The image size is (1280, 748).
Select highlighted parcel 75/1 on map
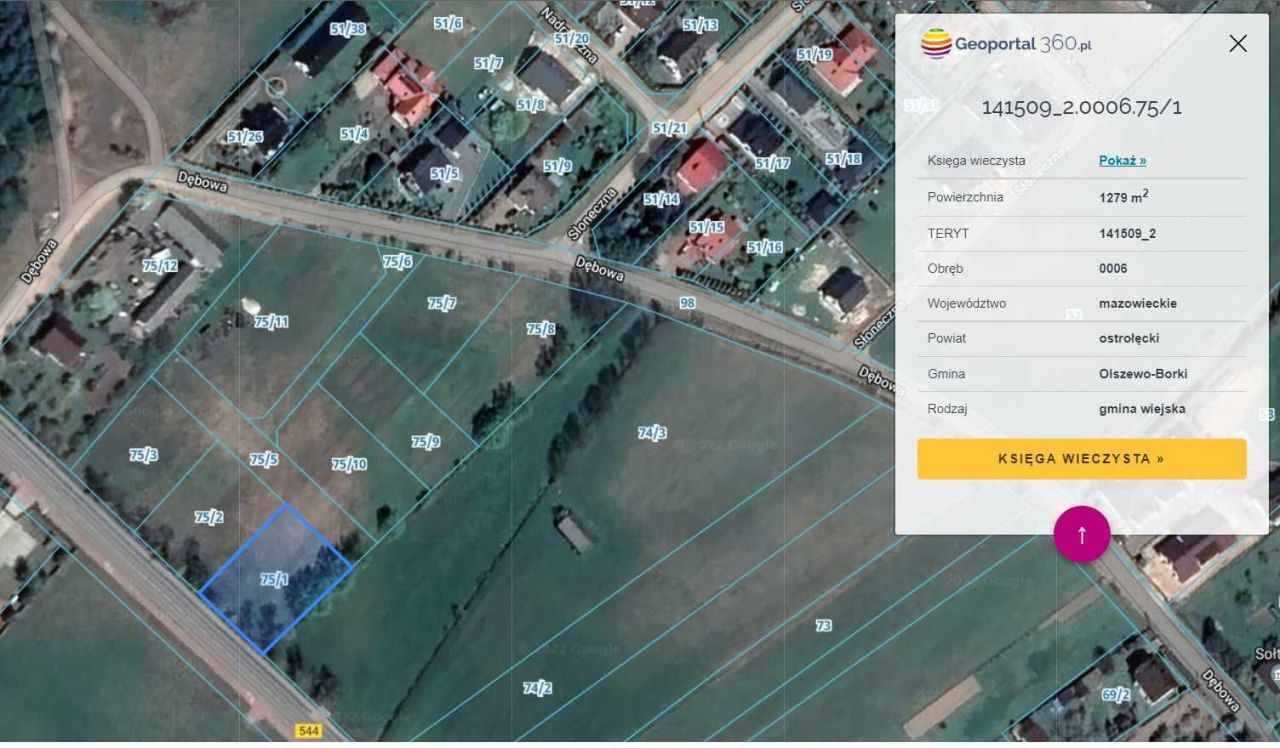tap(275, 579)
